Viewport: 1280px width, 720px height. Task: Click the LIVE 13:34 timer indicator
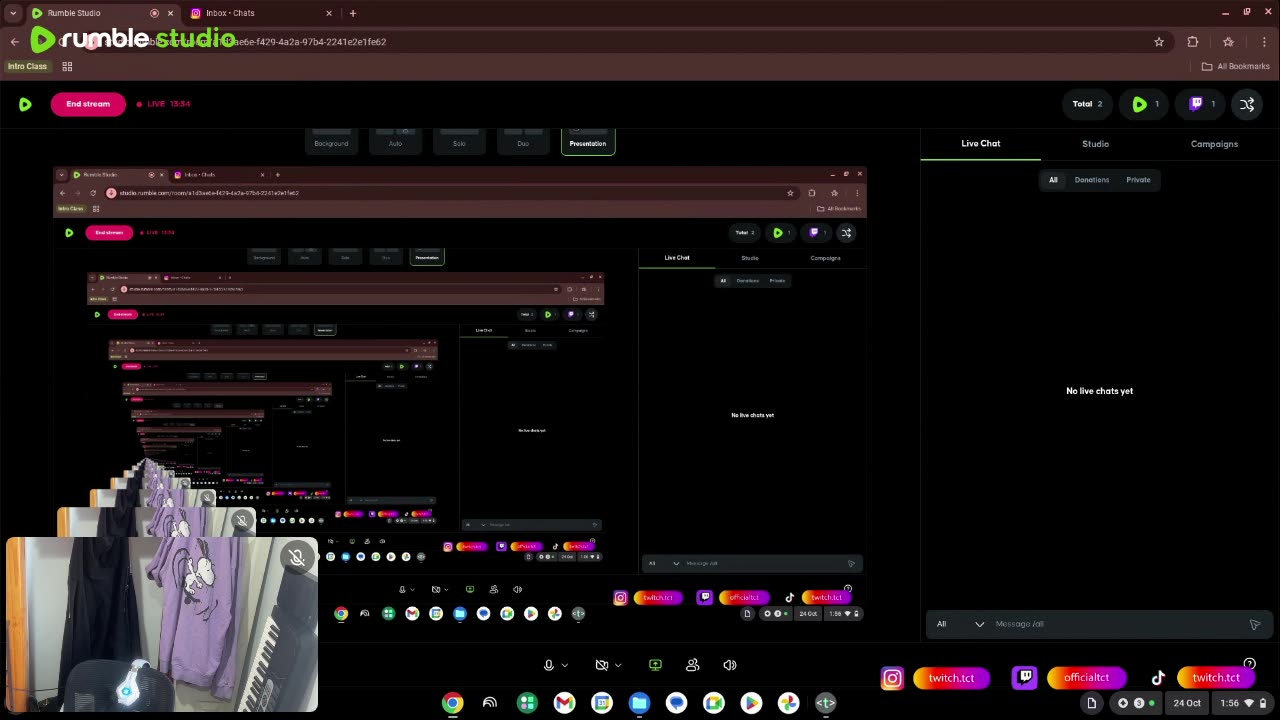click(x=163, y=104)
